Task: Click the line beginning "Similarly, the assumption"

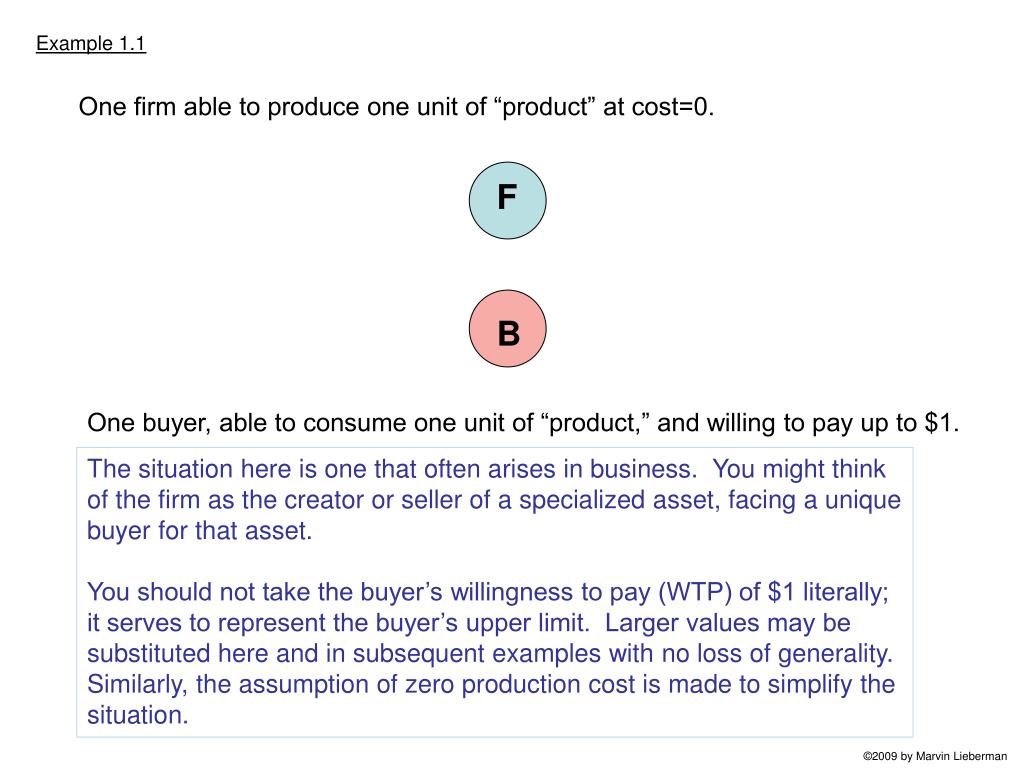Action: click(491, 684)
